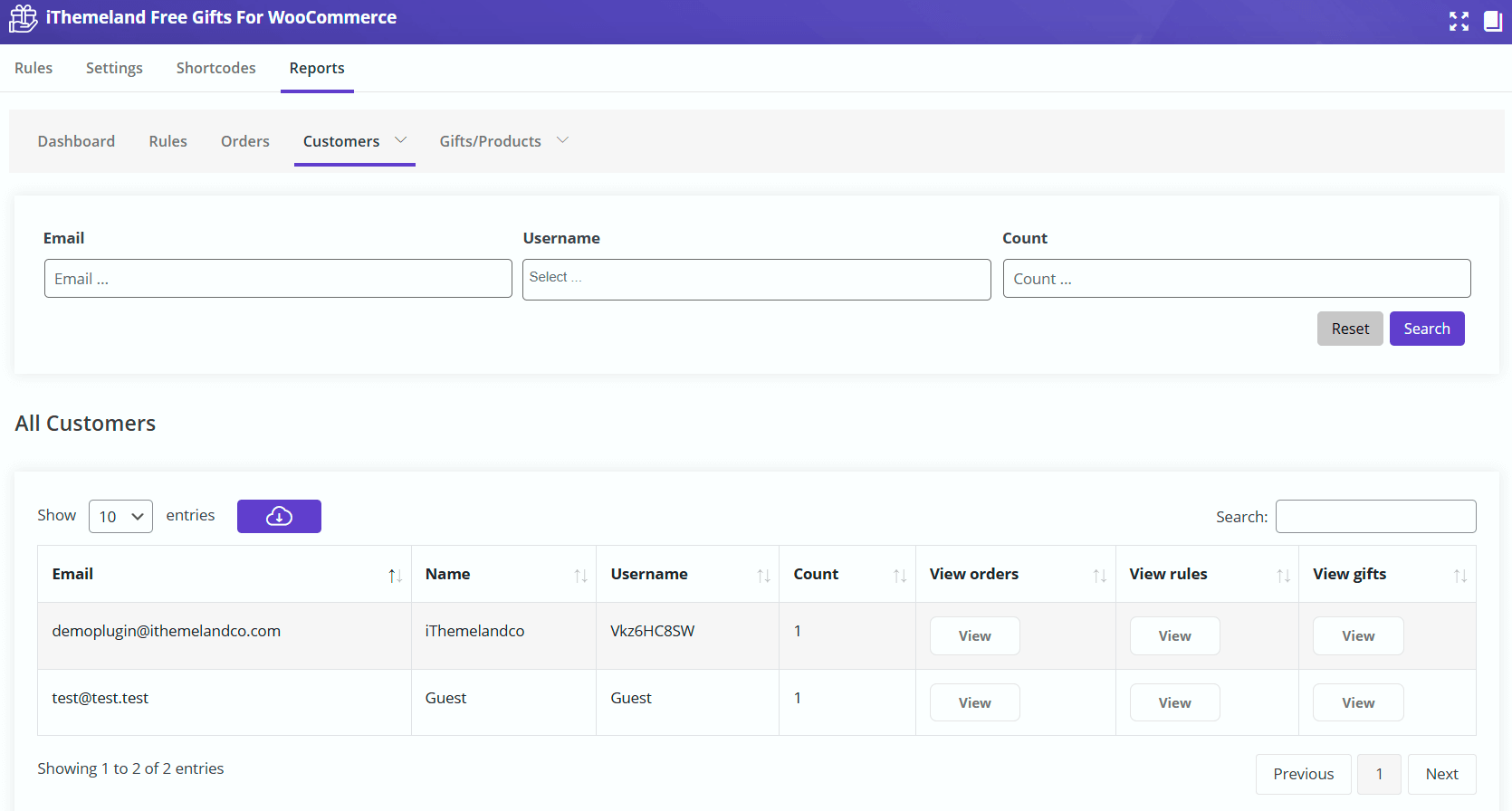Image resolution: width=1512 pixels, height=811 pixels.
Task: Click the Next pagination button
Action: click(1442, 774)
